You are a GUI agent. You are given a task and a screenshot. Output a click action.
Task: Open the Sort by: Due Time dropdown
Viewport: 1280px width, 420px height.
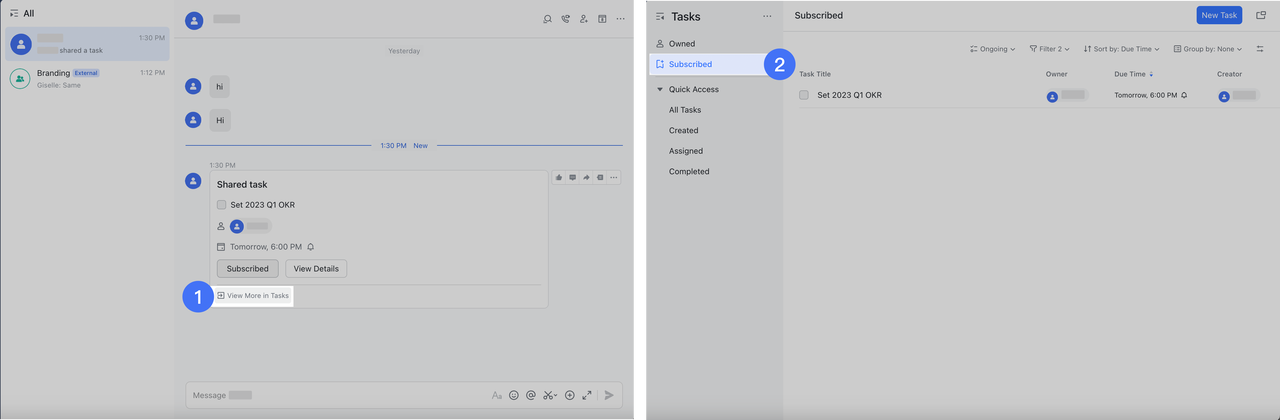1122,49
